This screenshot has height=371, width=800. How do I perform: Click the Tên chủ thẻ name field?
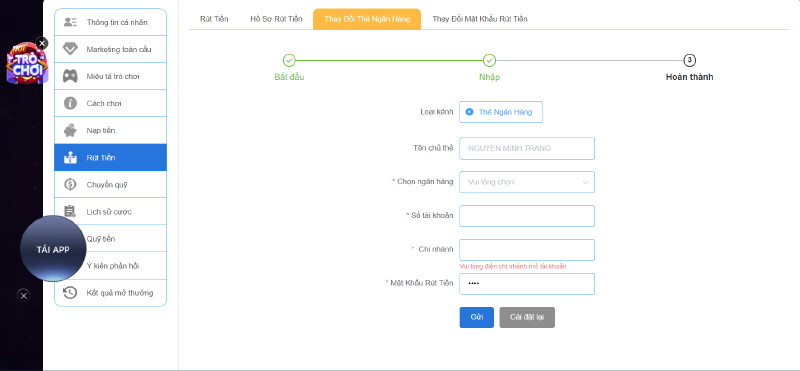point(527,148)
